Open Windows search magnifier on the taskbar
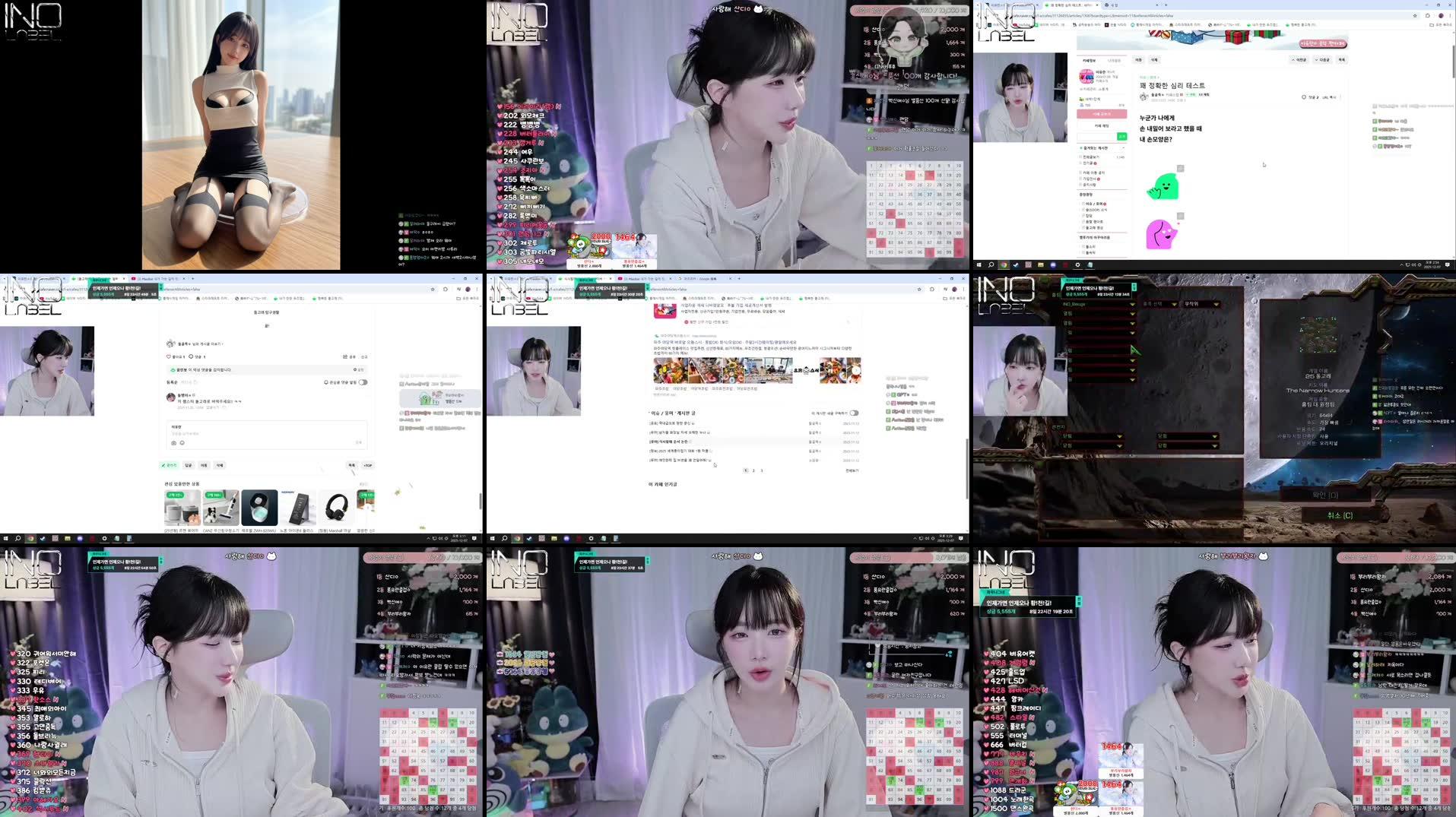 (989, 265)
